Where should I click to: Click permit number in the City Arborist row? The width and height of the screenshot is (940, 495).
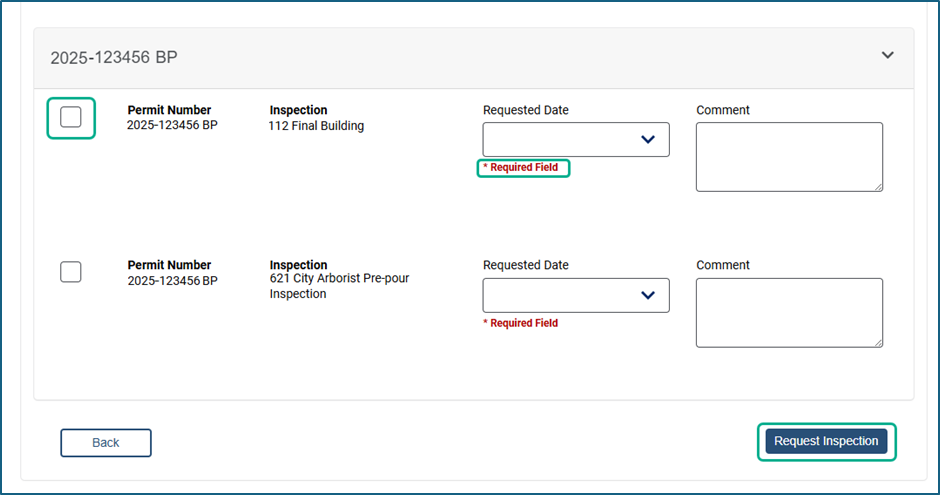coord(172,281)
